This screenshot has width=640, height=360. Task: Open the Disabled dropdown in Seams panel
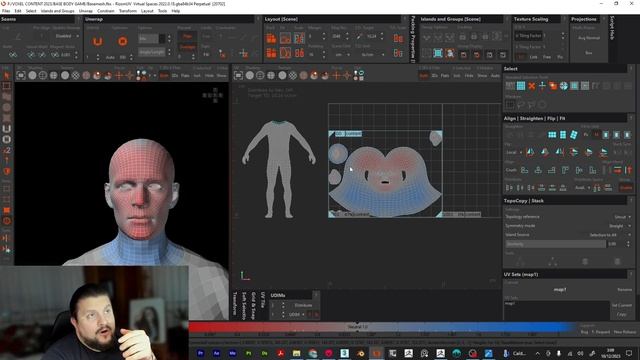66,36
